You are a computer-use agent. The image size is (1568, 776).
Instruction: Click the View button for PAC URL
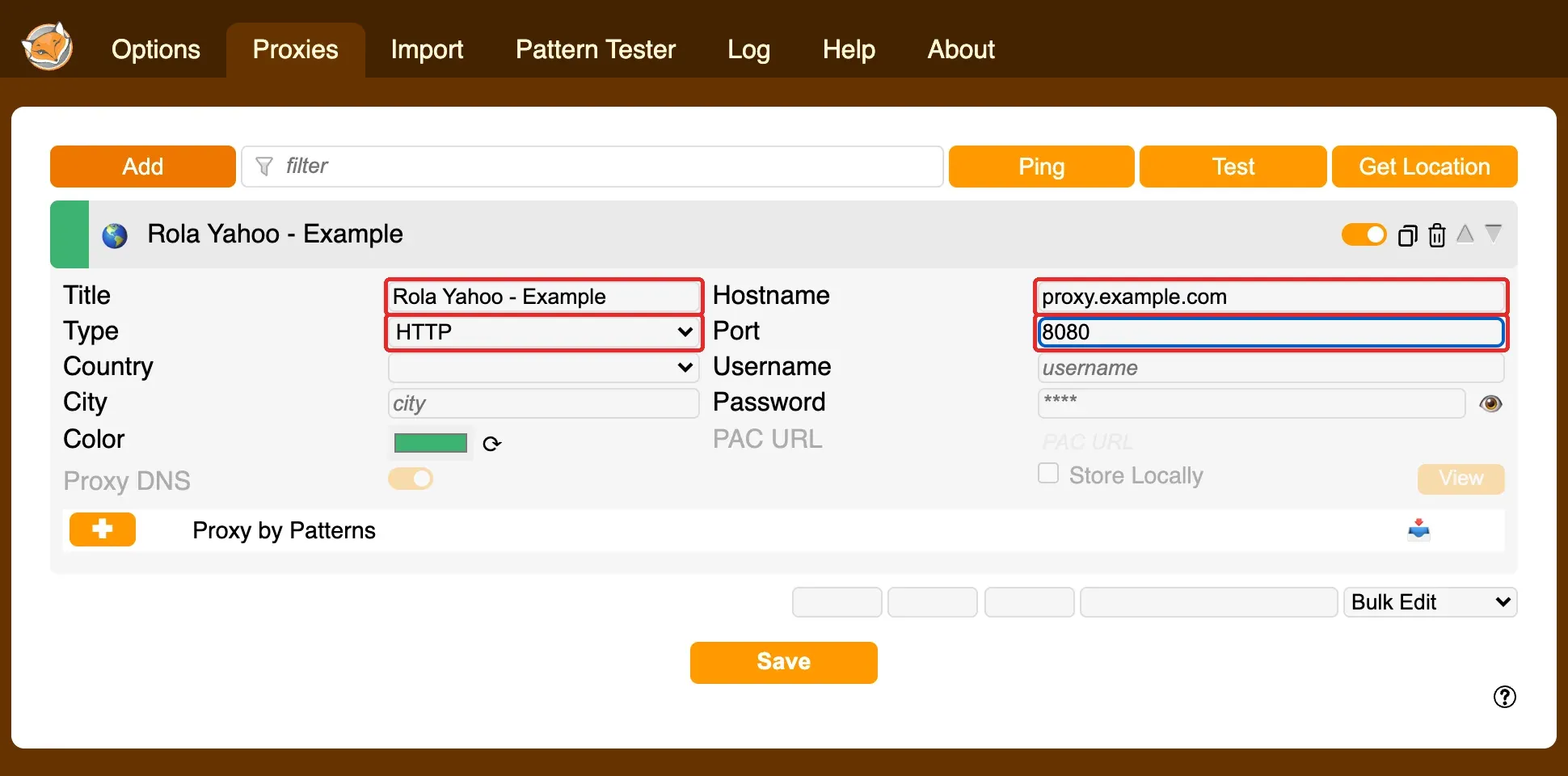[x=1461, y=479]
